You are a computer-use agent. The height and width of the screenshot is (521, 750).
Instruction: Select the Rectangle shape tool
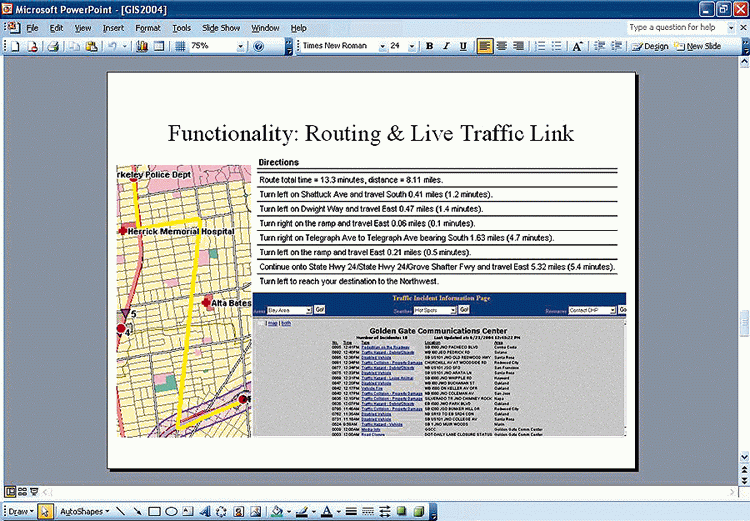(154, 511)
